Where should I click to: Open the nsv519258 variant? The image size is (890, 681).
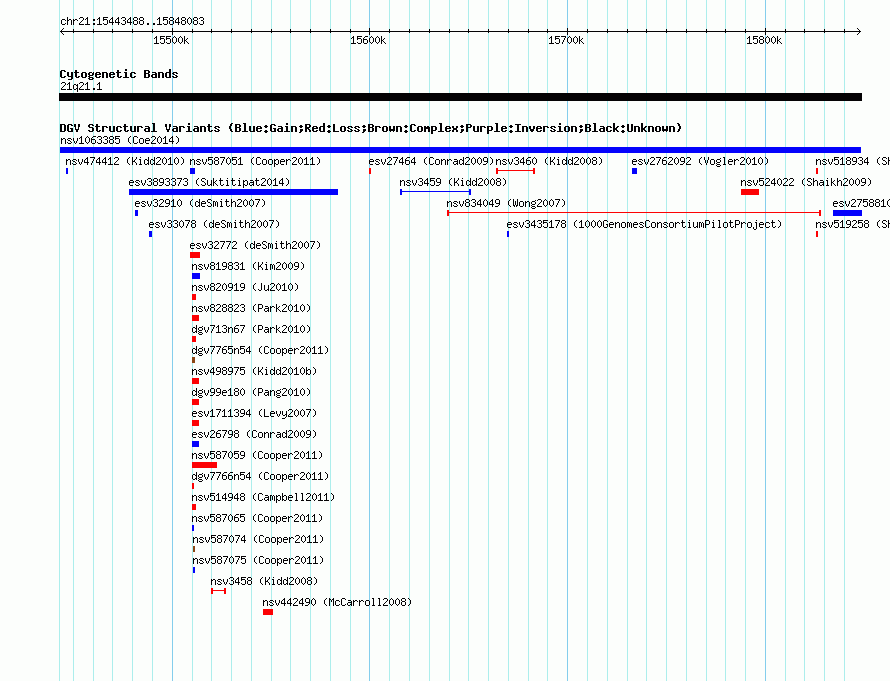[x=852, y=224]
